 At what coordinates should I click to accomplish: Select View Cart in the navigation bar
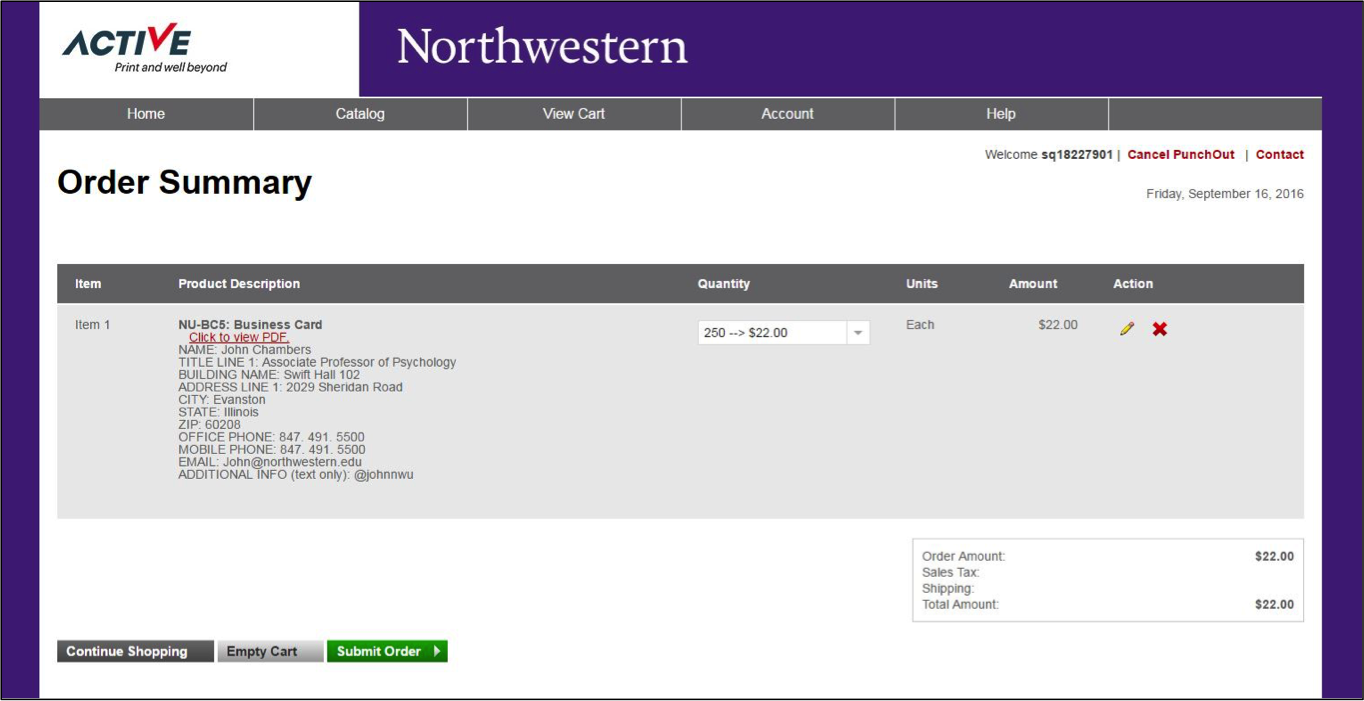(574, 114)
